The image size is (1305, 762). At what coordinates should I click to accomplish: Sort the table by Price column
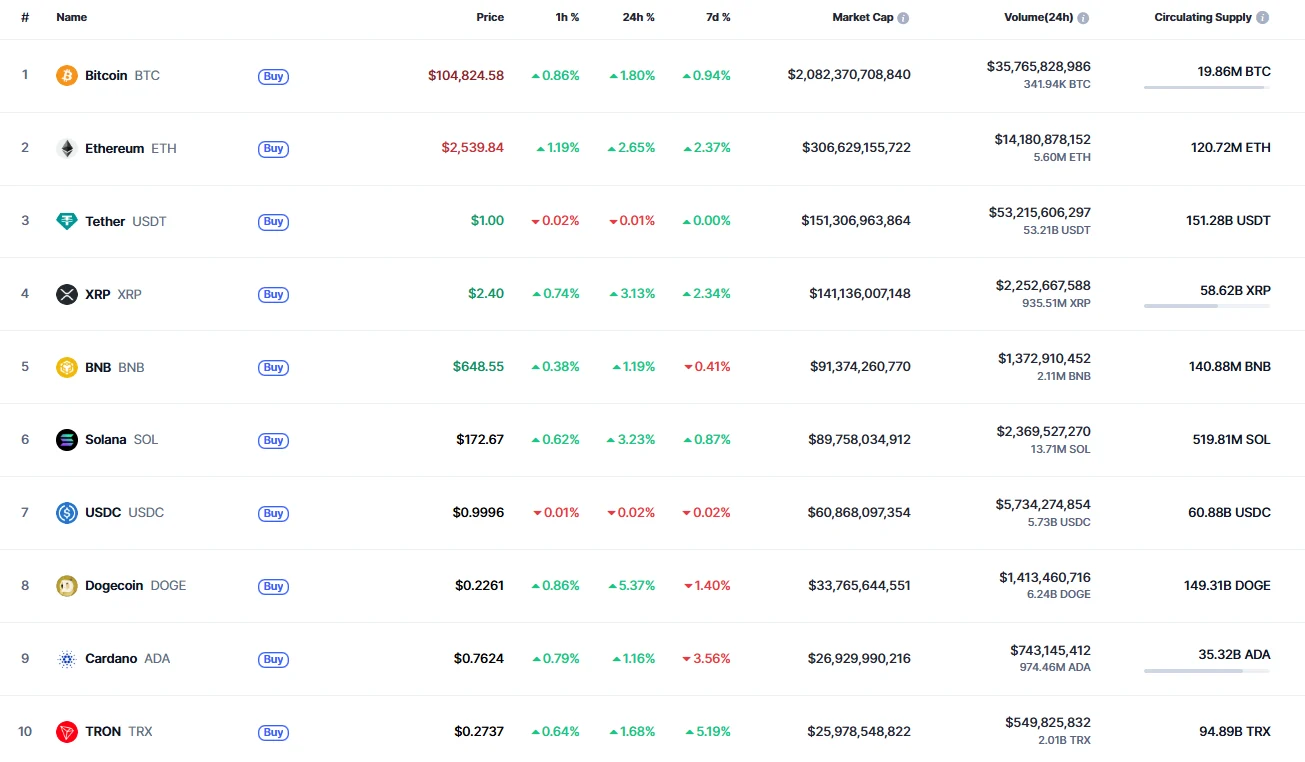[x=490, y=17]
